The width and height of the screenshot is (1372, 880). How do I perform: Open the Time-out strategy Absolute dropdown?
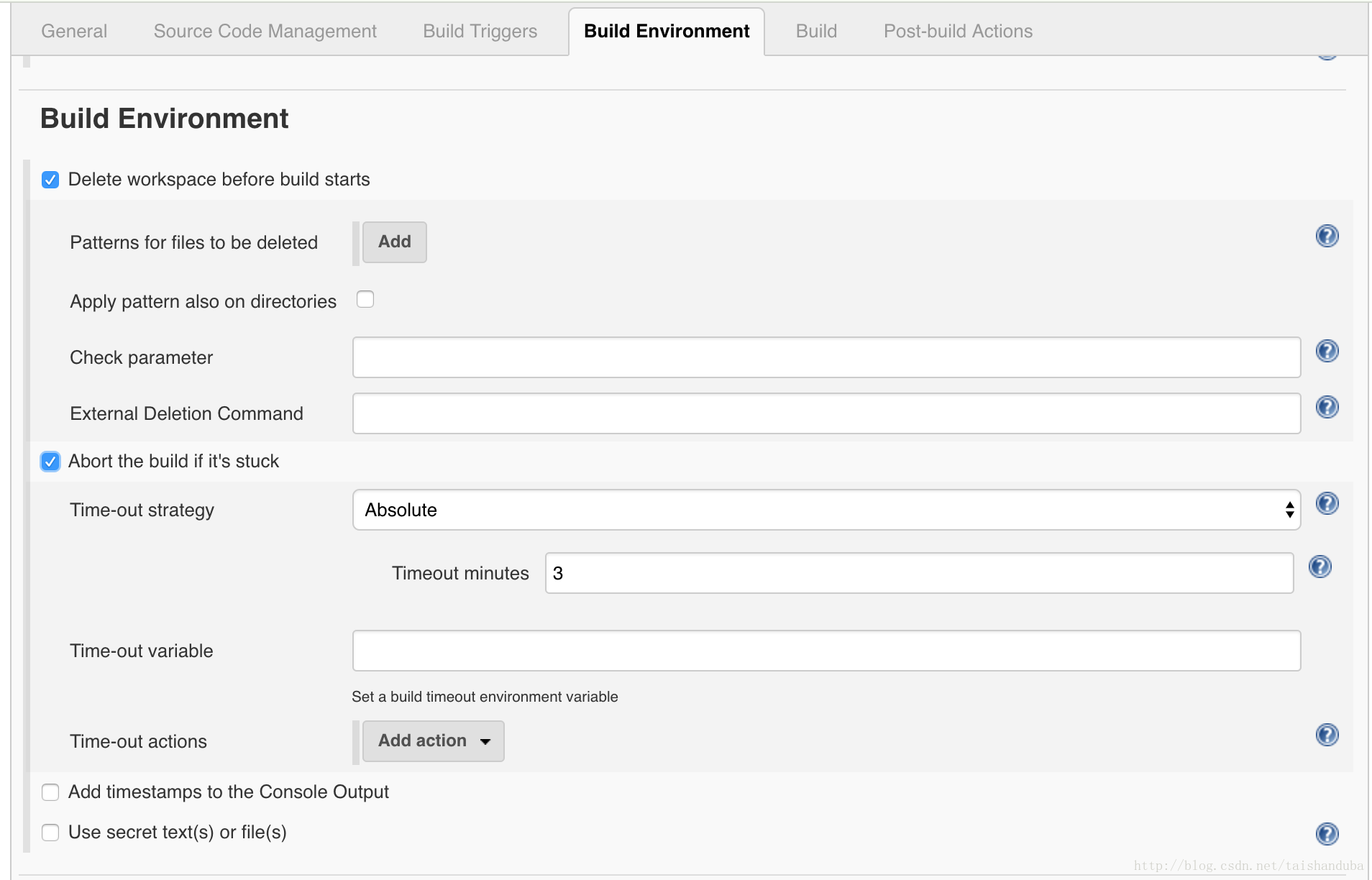pos(826,510)
